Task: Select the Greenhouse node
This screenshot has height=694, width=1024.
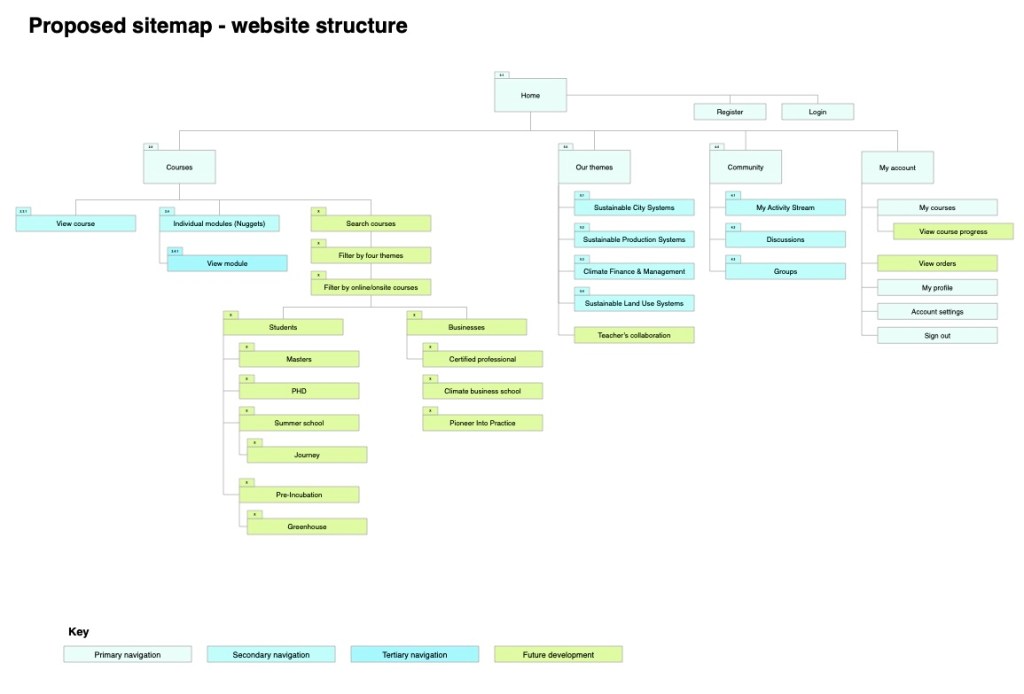Action: (307, 526)
